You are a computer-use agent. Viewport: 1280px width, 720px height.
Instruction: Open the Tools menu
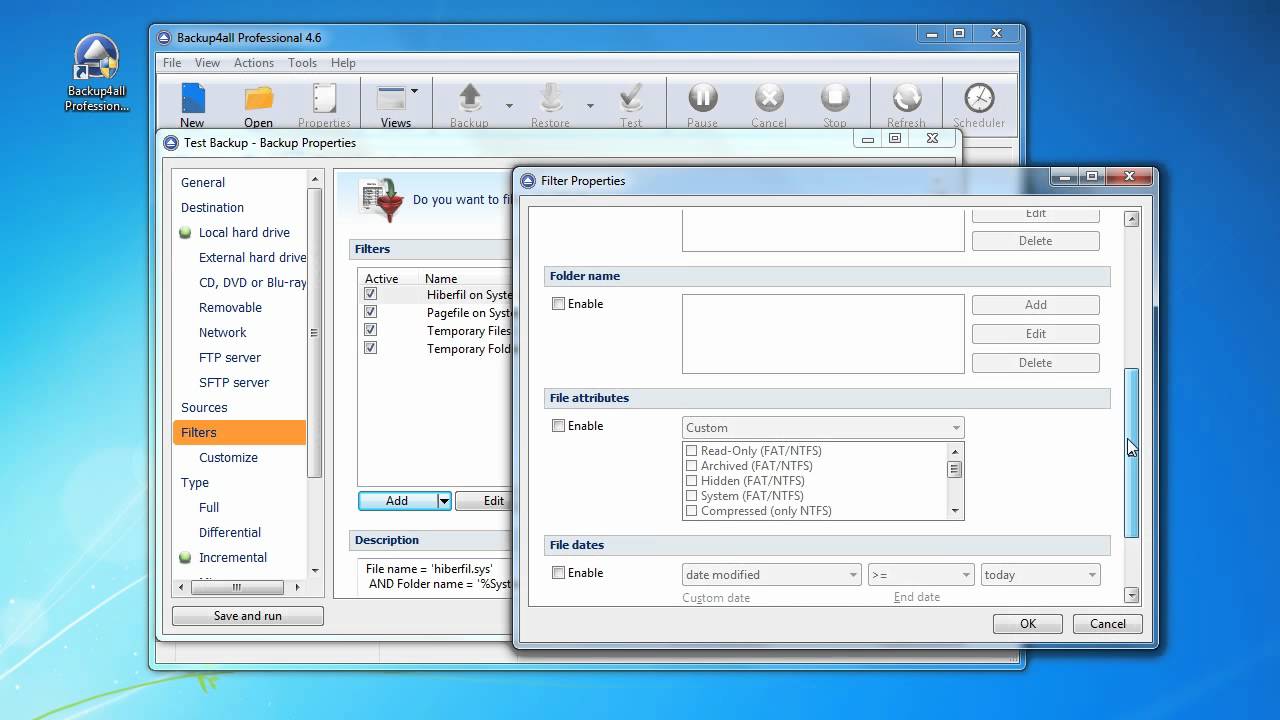coord(302,63)
